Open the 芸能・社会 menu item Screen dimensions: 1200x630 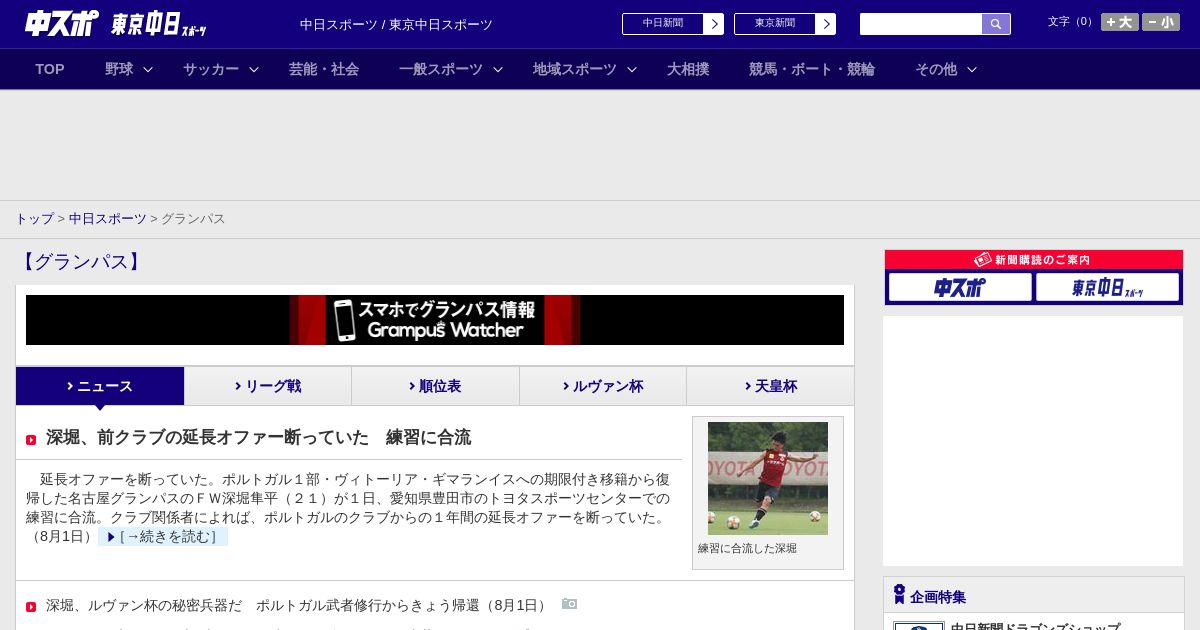pyautogui.click(x=324, y=69)
